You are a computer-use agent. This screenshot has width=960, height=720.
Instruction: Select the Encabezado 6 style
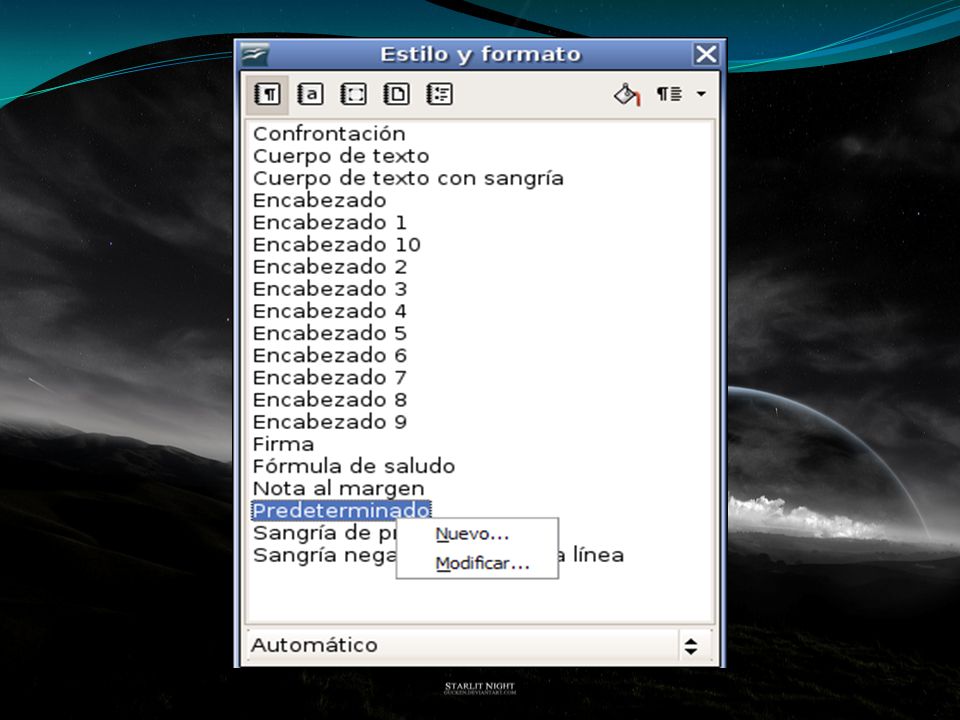point(329,355)
